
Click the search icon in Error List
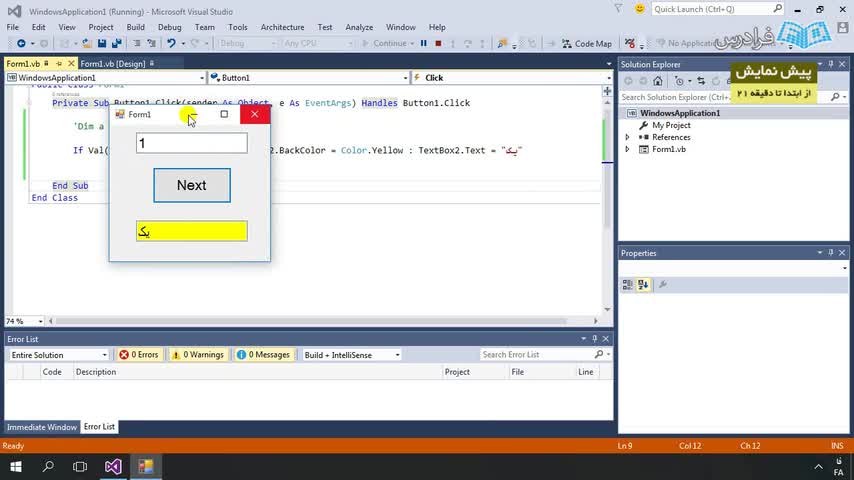[599, 355]
